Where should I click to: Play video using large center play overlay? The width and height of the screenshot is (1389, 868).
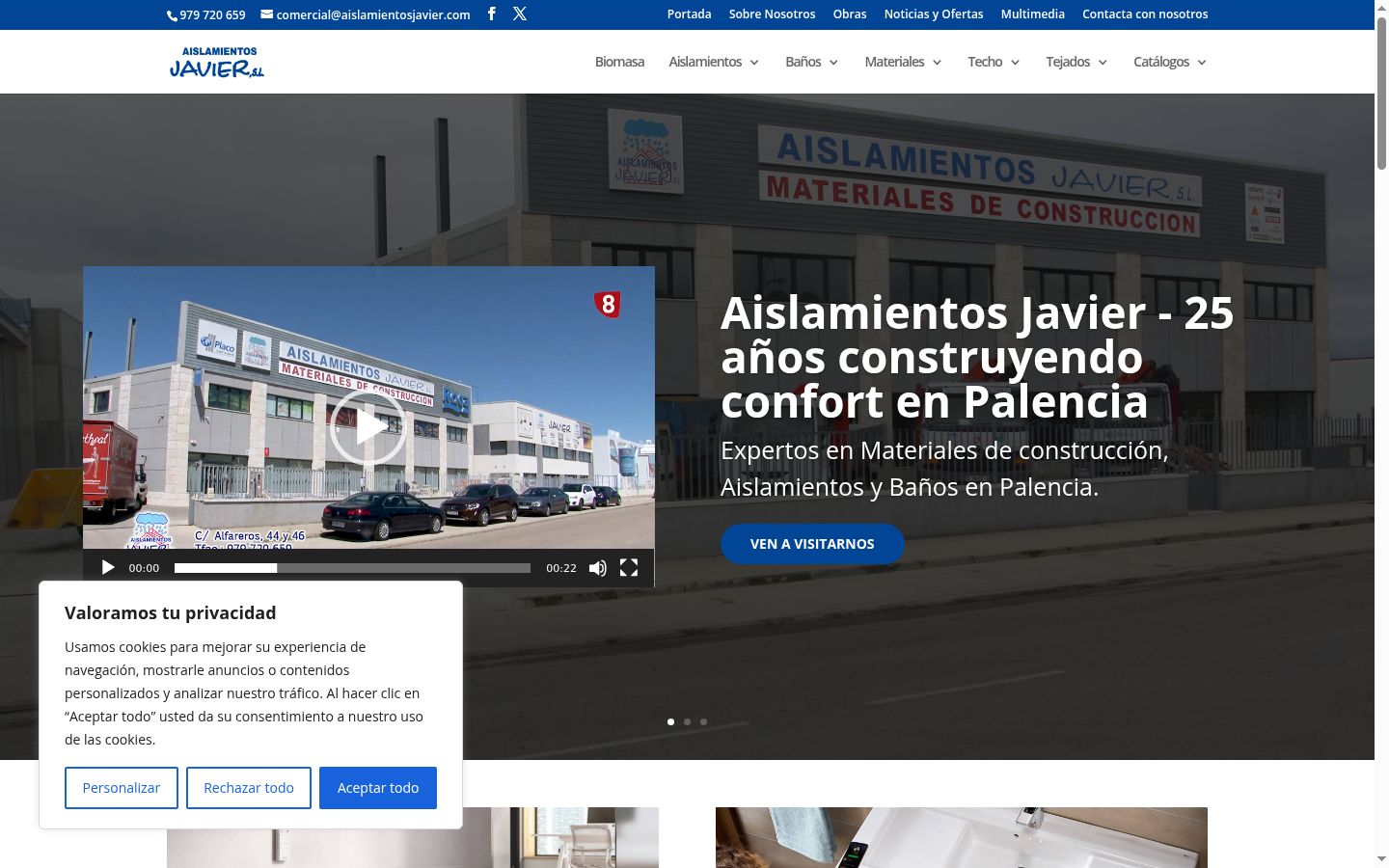click(x=368, y=427)
